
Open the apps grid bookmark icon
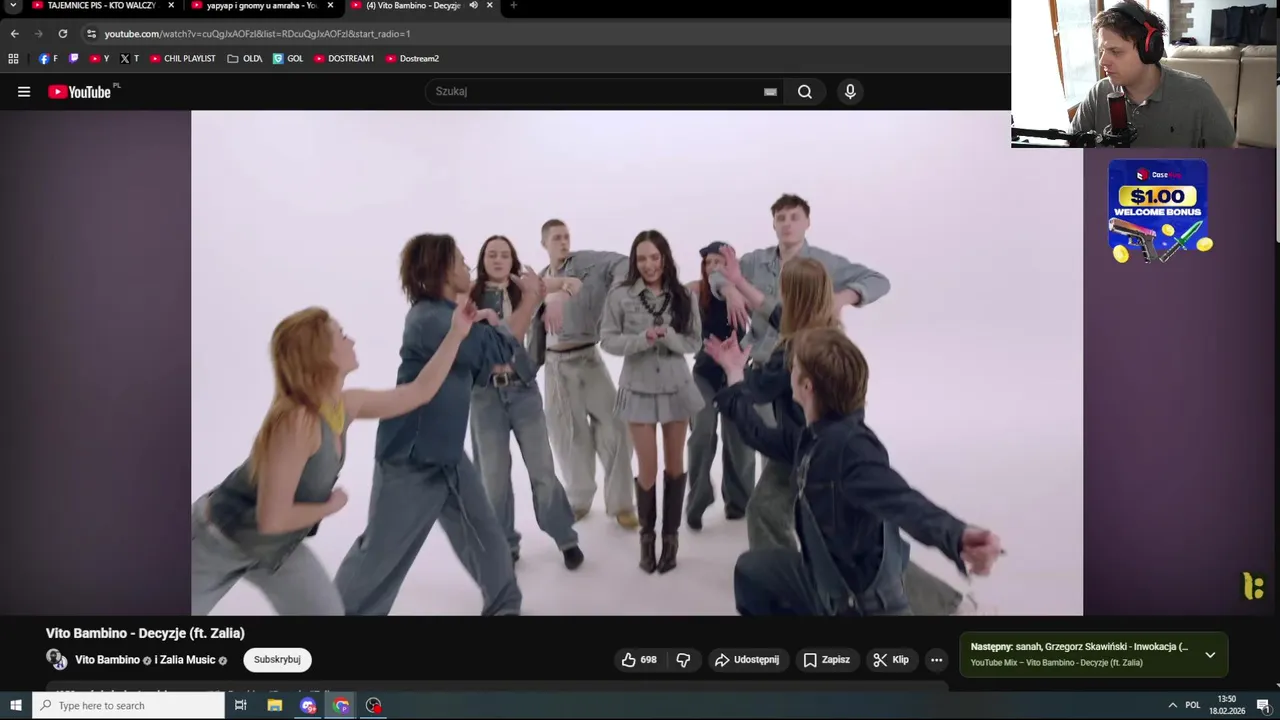click(13, 59)
